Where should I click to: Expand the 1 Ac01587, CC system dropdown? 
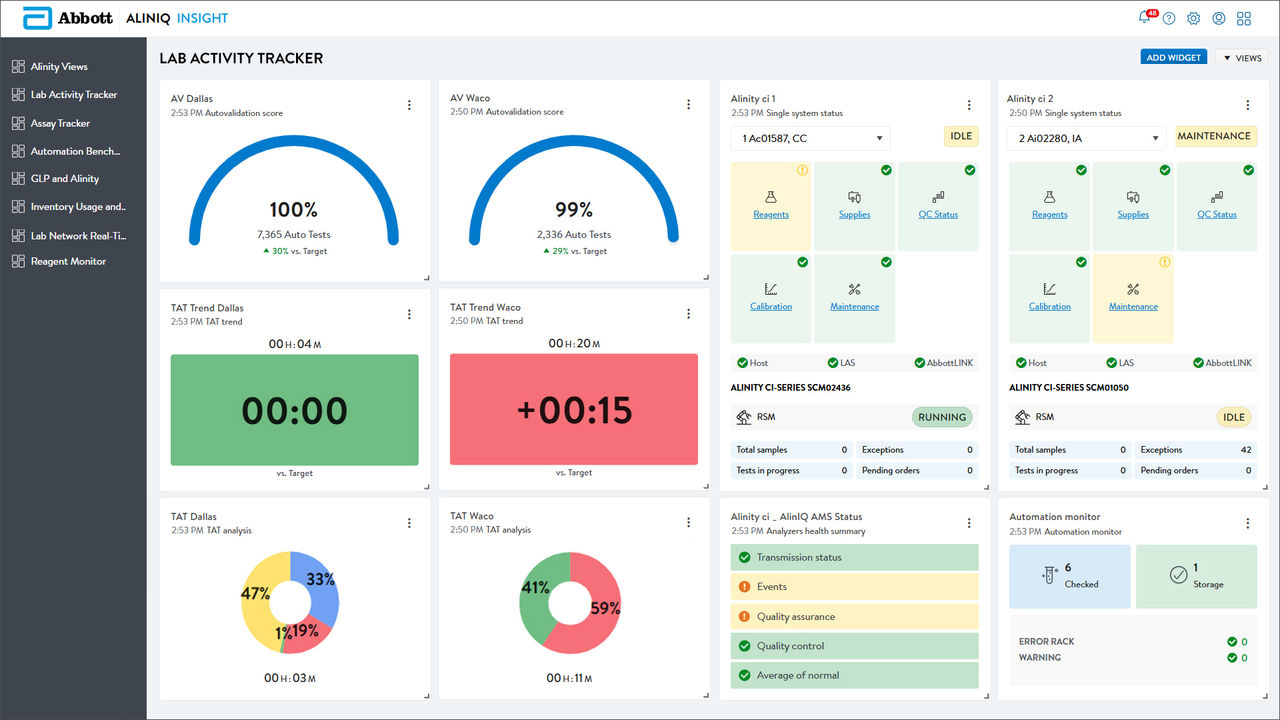[x=810, y=138]
